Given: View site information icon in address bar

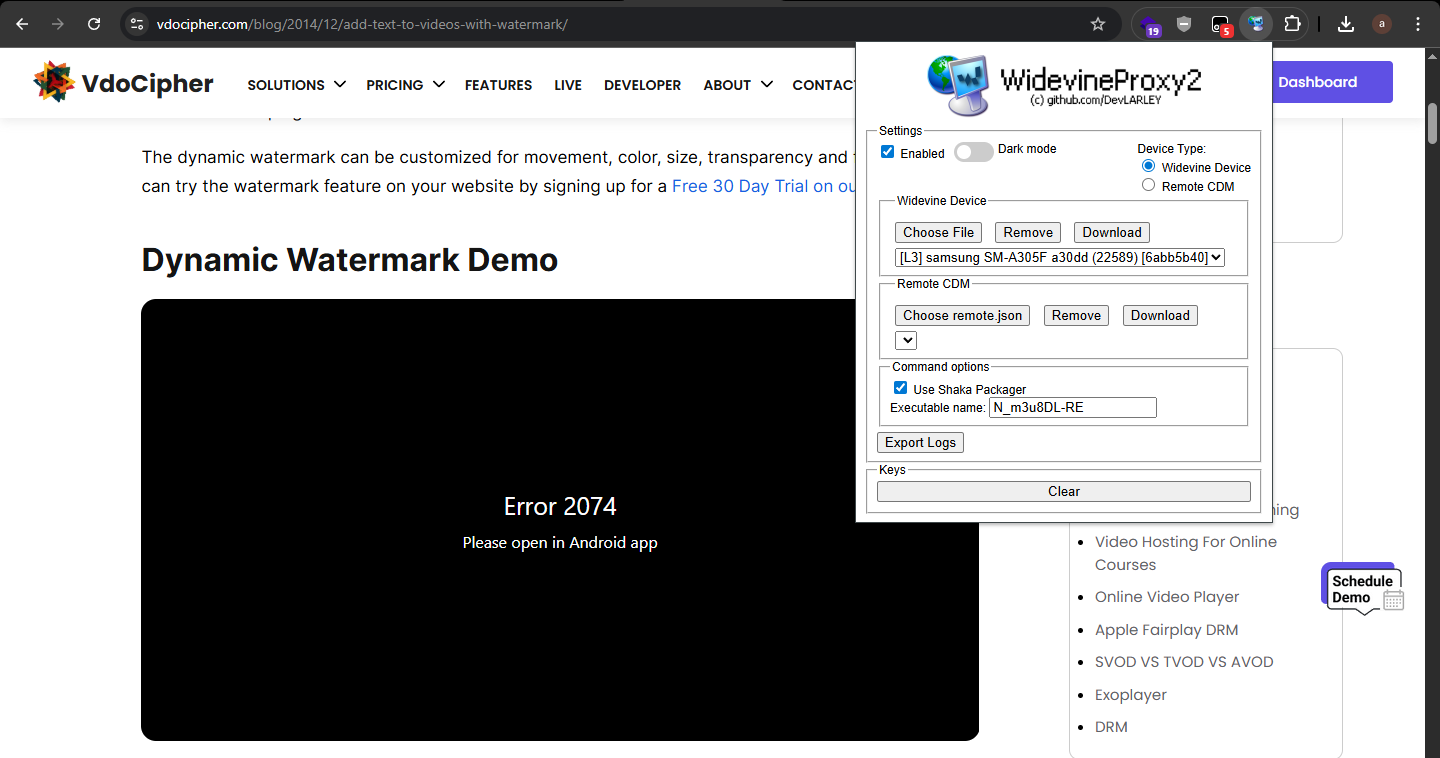Looking at the screenshot, I should click(138, 24).
